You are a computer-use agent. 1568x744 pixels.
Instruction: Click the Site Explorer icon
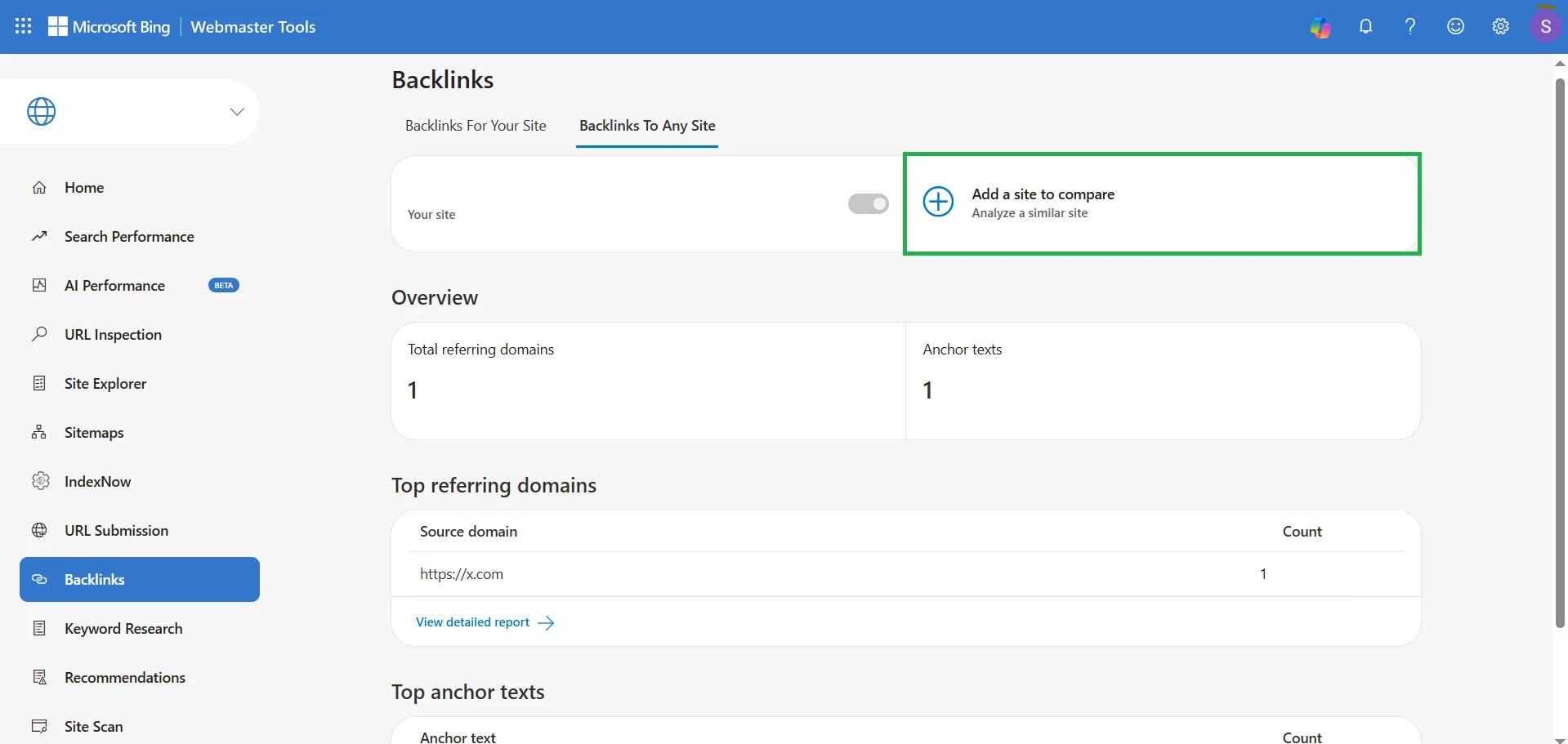click(x=39, y=383)
